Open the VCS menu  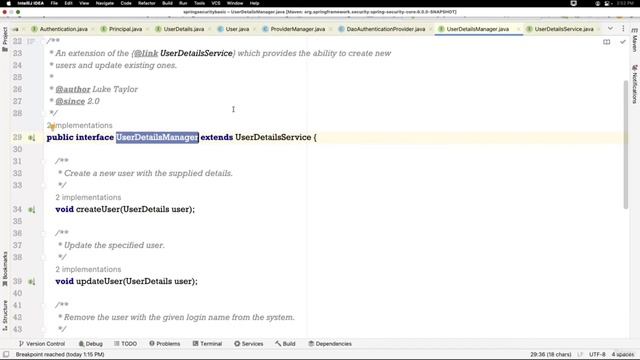coord(216,3)
